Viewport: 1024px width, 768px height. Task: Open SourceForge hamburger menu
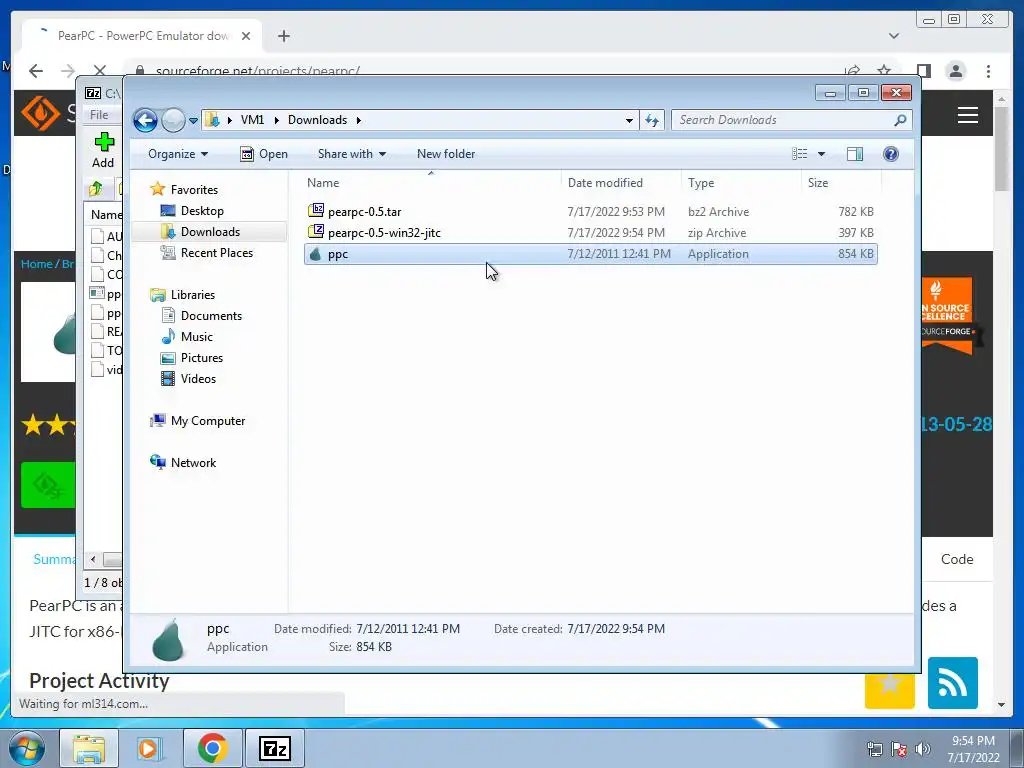[967, 115]
